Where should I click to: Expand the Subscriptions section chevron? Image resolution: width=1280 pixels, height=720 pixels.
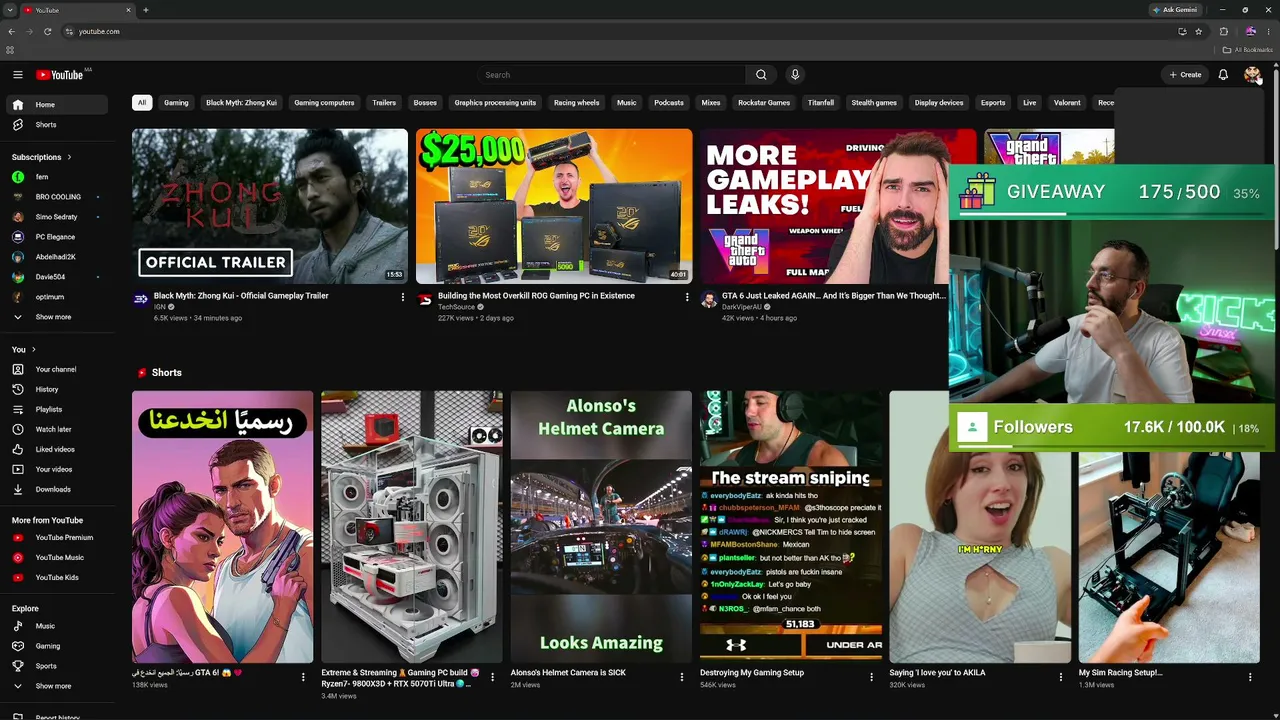[x=69, y=157]
